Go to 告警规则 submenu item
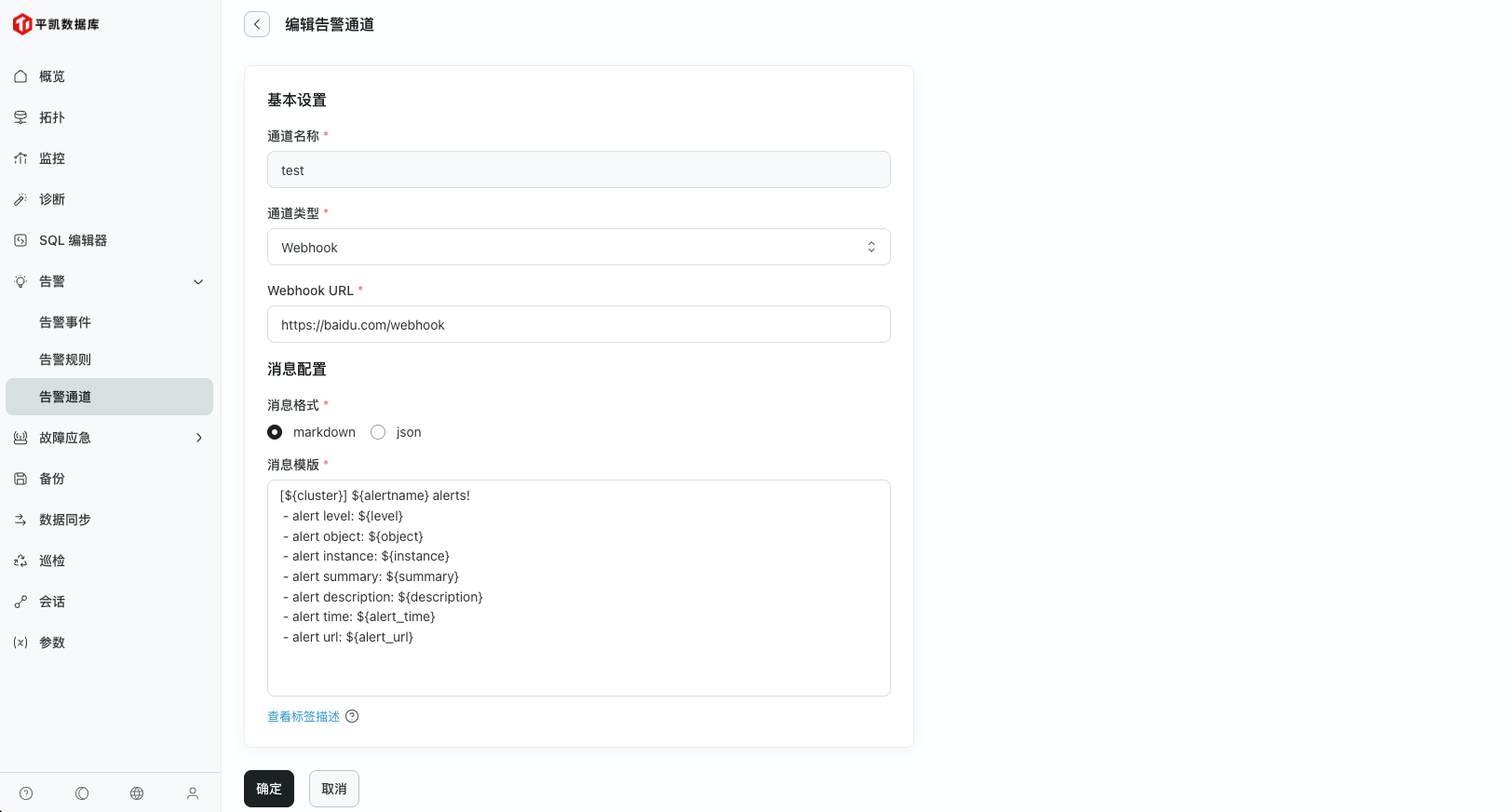The height and width of the screenshot is (812, 1512). coord(65,359)
